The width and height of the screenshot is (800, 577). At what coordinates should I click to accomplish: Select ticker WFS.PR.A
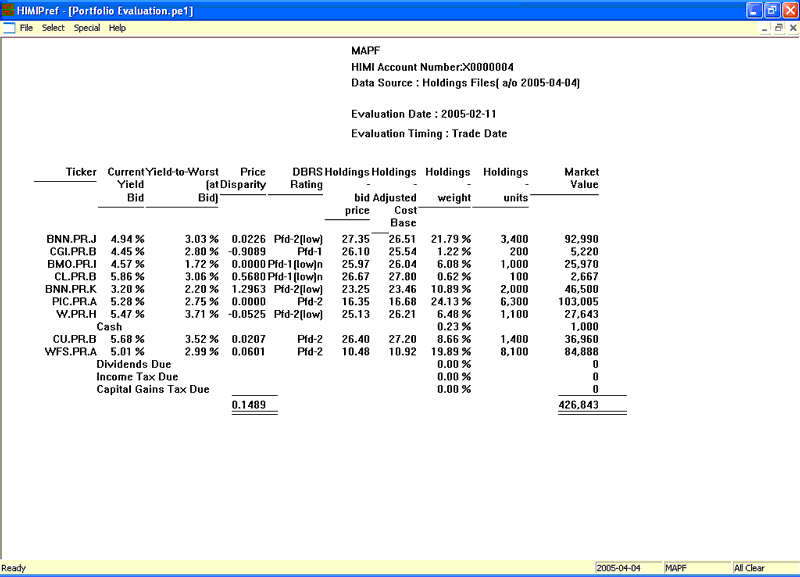click(70, 352)
